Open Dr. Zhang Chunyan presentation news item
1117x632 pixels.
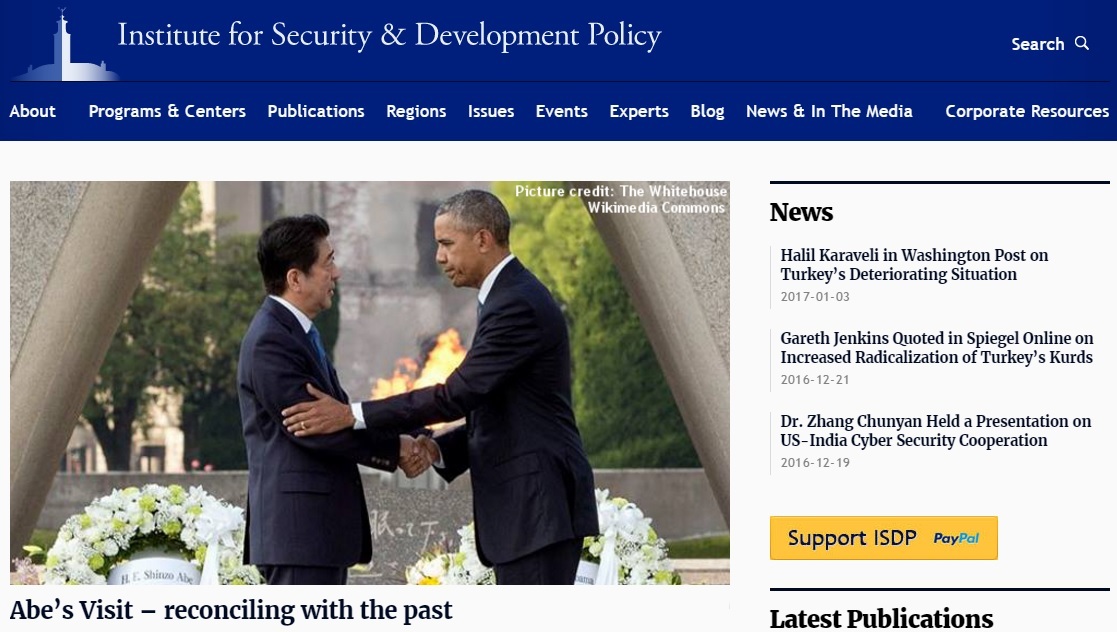click(935, 430)
